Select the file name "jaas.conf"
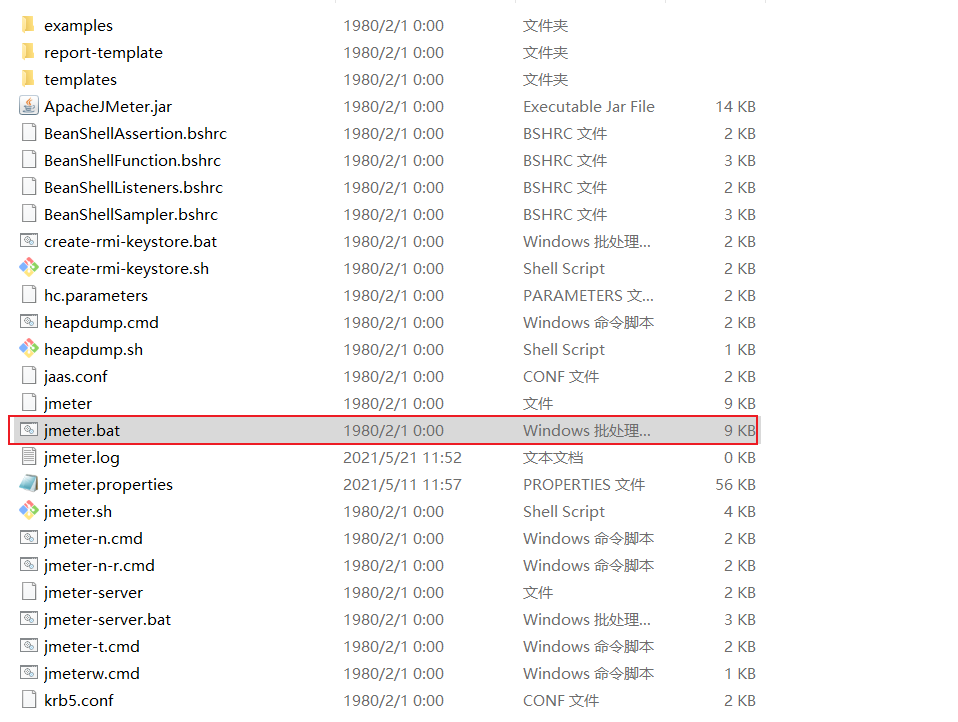 76,376
